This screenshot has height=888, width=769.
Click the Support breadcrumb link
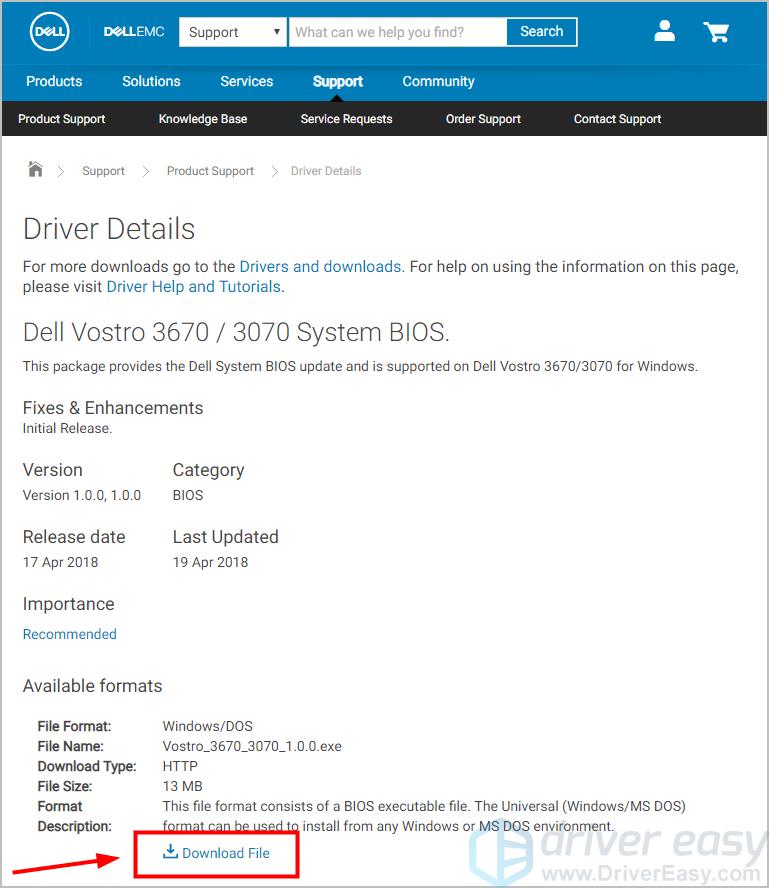pyautogui.click(x=104, y=171)
